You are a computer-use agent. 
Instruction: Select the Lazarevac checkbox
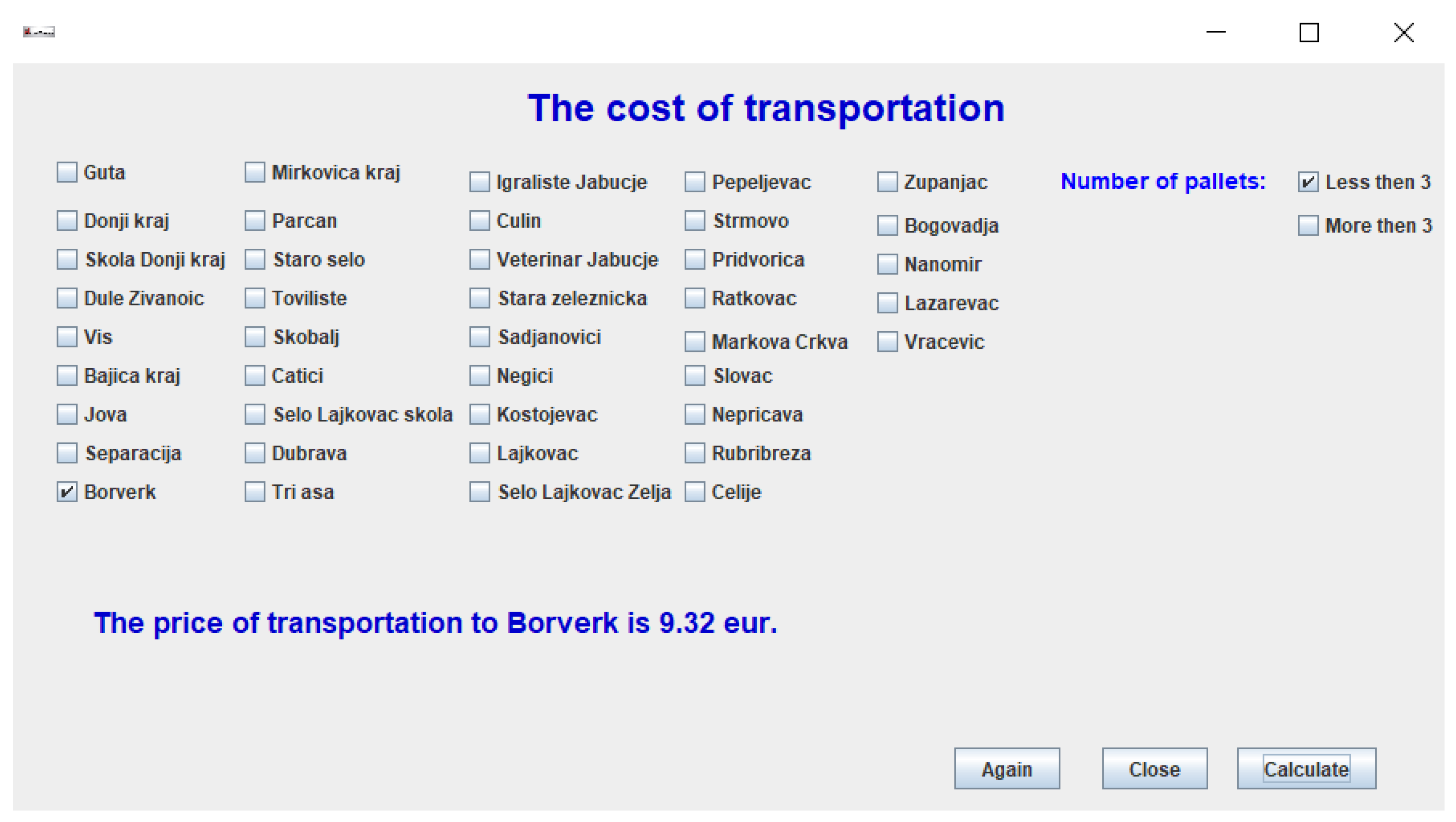pyautogui.click(x=887, y=303)
